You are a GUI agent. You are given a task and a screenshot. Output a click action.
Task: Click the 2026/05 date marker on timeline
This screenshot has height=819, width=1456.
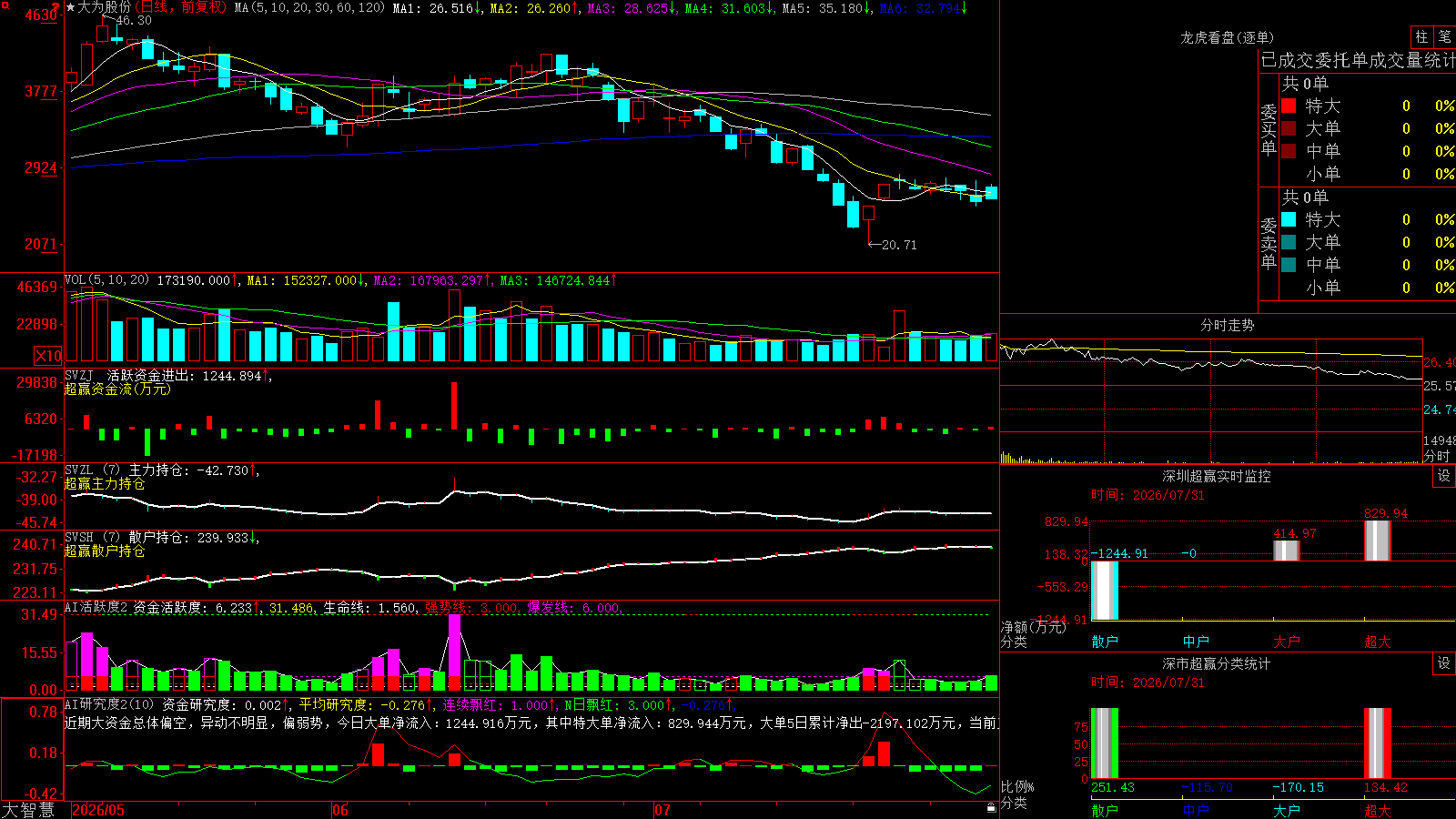coord(98,810)
